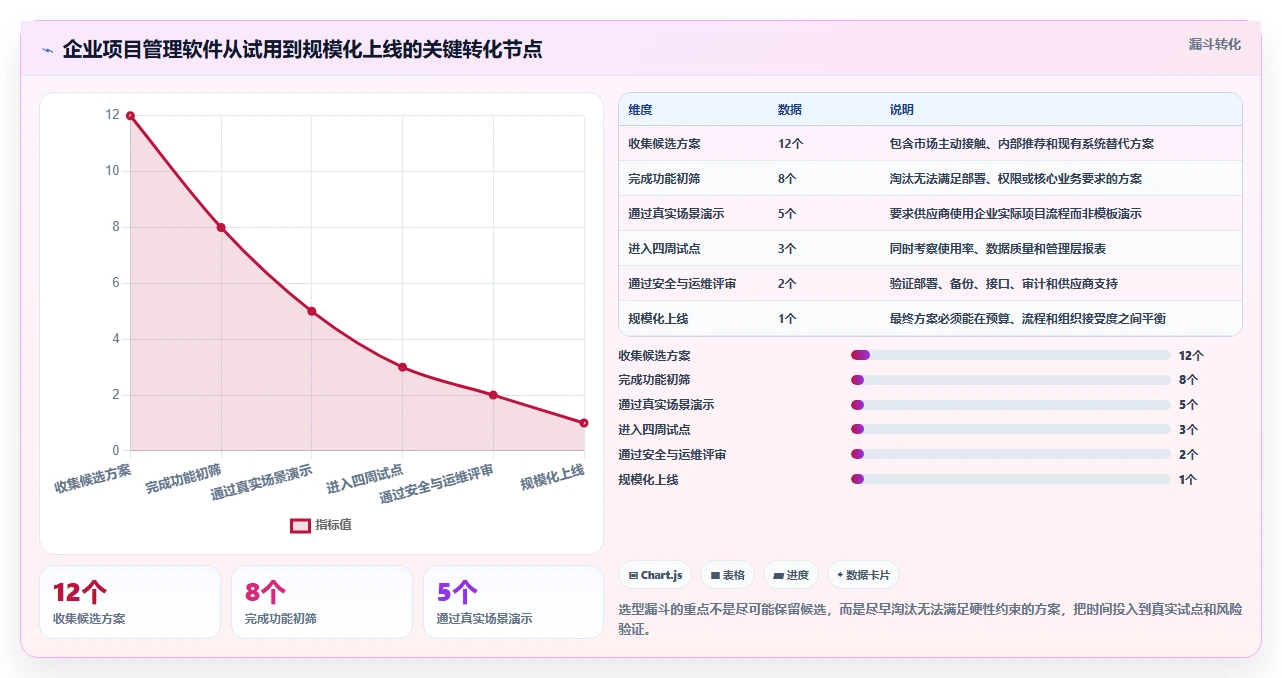Click the chart data point at 收集候选方案
This screenshot has width=1282, height=678.
130,116
